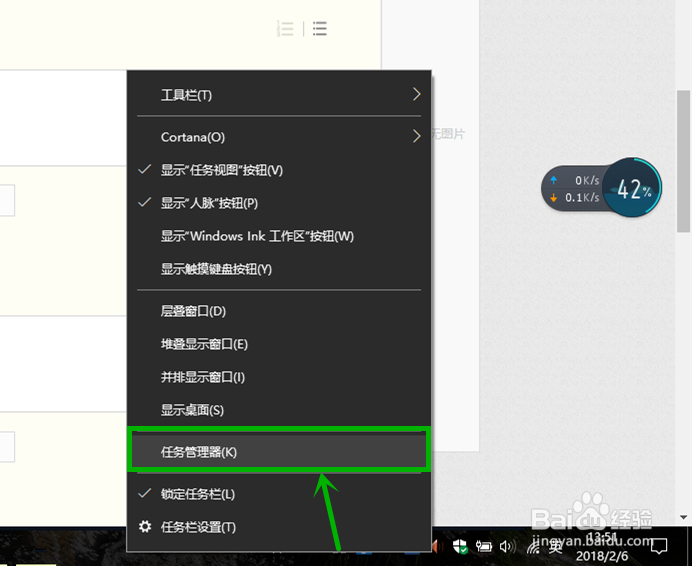Click the 42% memory usage circle widget
The height and width of the screenshot is (566, 692).
[x=632, y=188]
